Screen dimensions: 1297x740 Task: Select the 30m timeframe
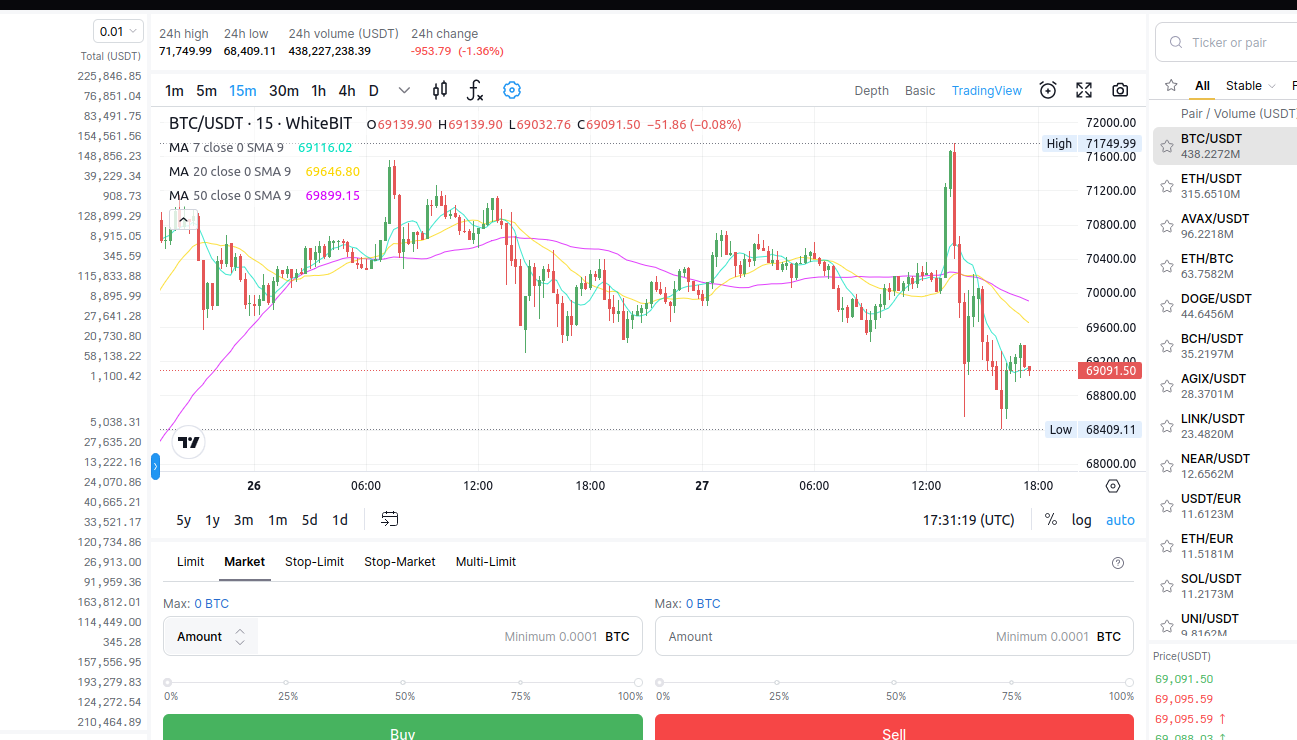tap(284, 90)
